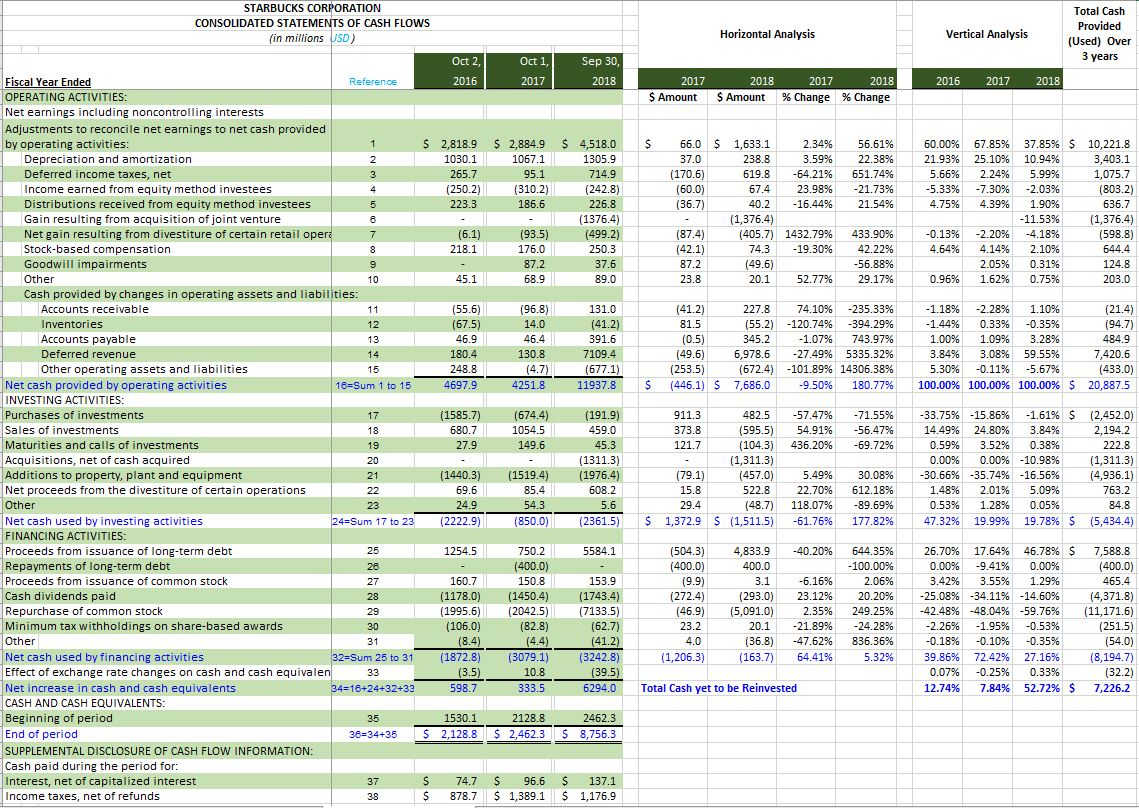
Task: Click the 'Stock-based compensation' row label
Action: (x=97, y=249)
